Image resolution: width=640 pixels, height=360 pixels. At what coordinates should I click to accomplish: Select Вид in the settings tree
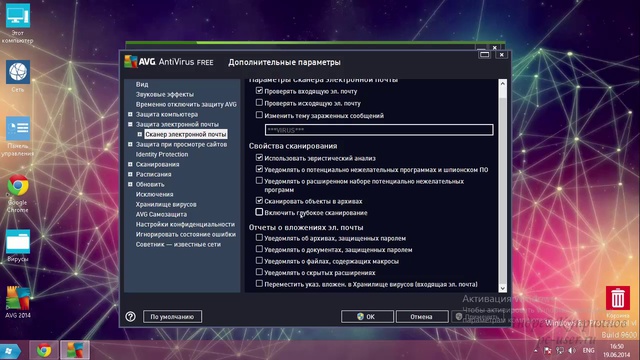(142, 84)
